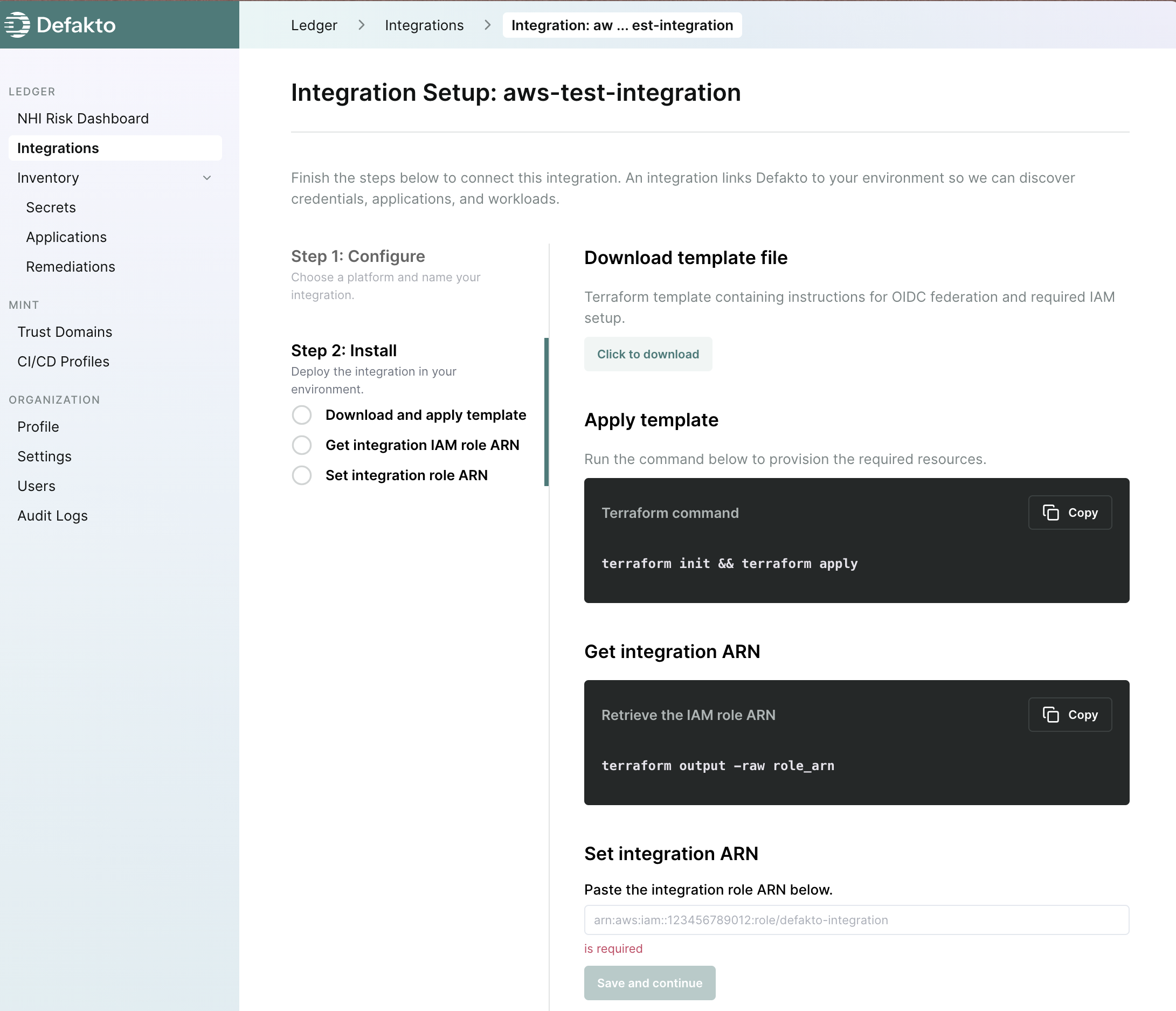Image resolution: width=1176 pixels, height=1011 pixels.
Task: Open Settings in the sidebar
Action: [x=44, y=456]
